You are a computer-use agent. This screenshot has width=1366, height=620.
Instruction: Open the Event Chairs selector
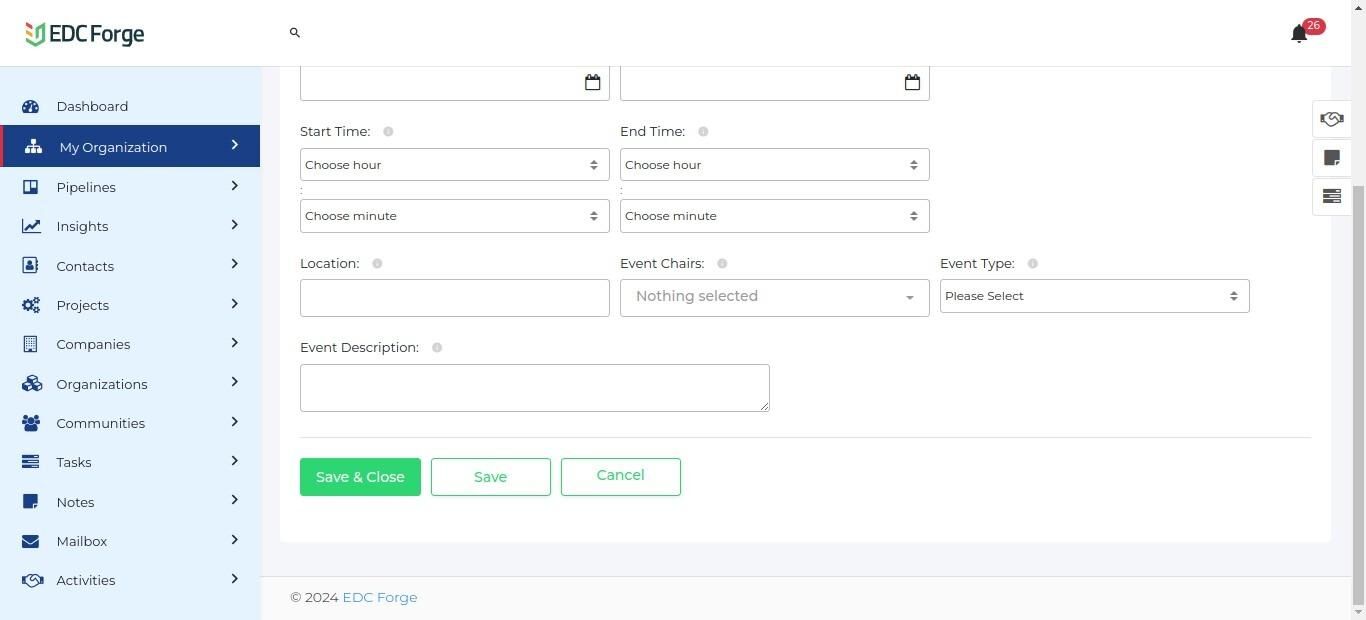click(x=774, y=297)
